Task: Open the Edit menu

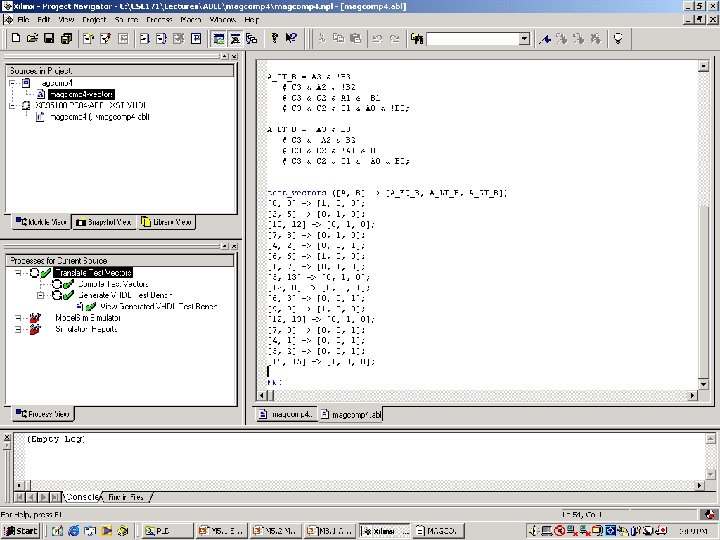Action: click(44, 20)
